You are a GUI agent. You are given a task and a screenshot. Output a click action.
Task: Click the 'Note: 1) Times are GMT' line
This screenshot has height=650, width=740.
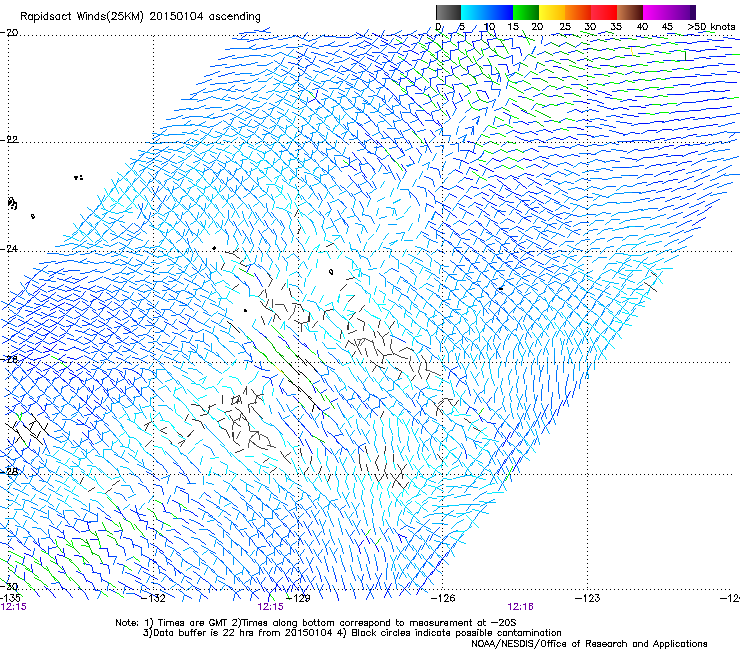(x=316, y=623)
